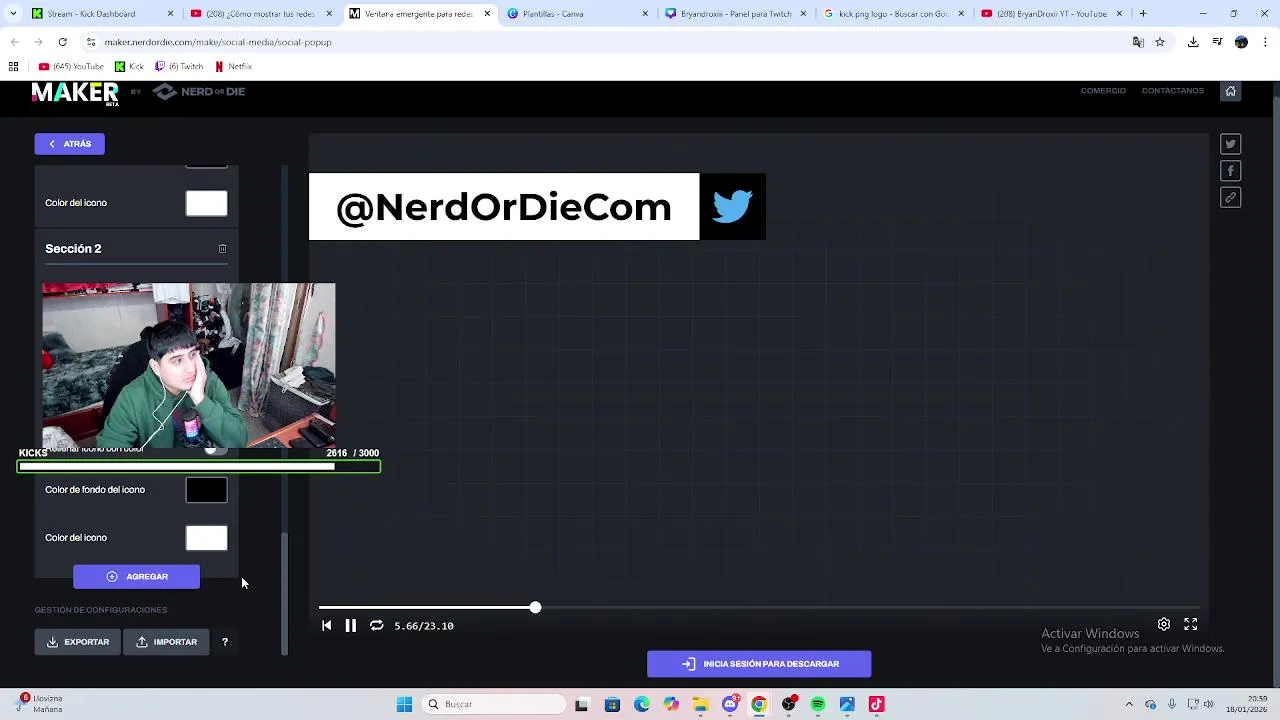
Task: Go to the home icon in header
Action: (x=1231, y=91)
